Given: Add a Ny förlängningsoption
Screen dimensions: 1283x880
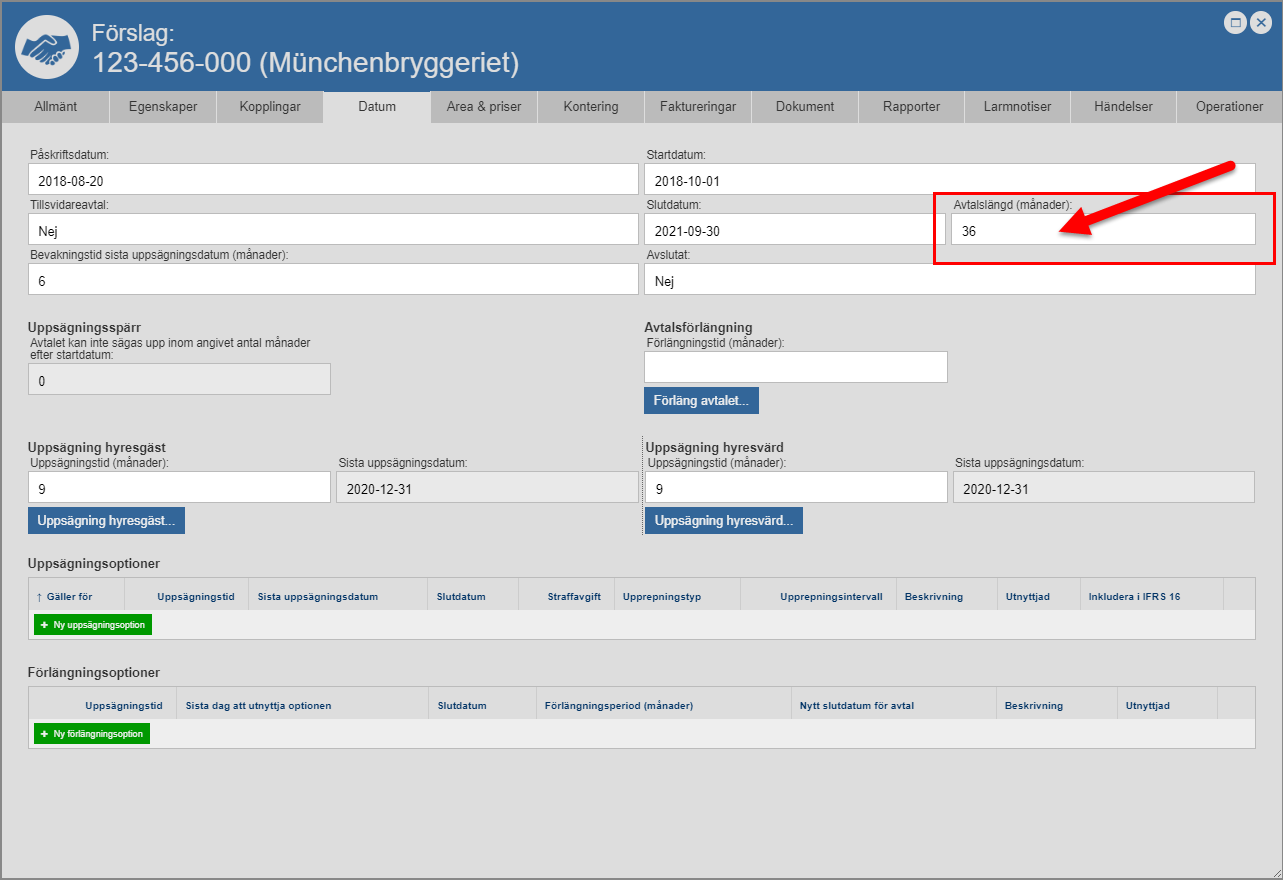Looking at the screenshot, I should click(x=92, y=734).
